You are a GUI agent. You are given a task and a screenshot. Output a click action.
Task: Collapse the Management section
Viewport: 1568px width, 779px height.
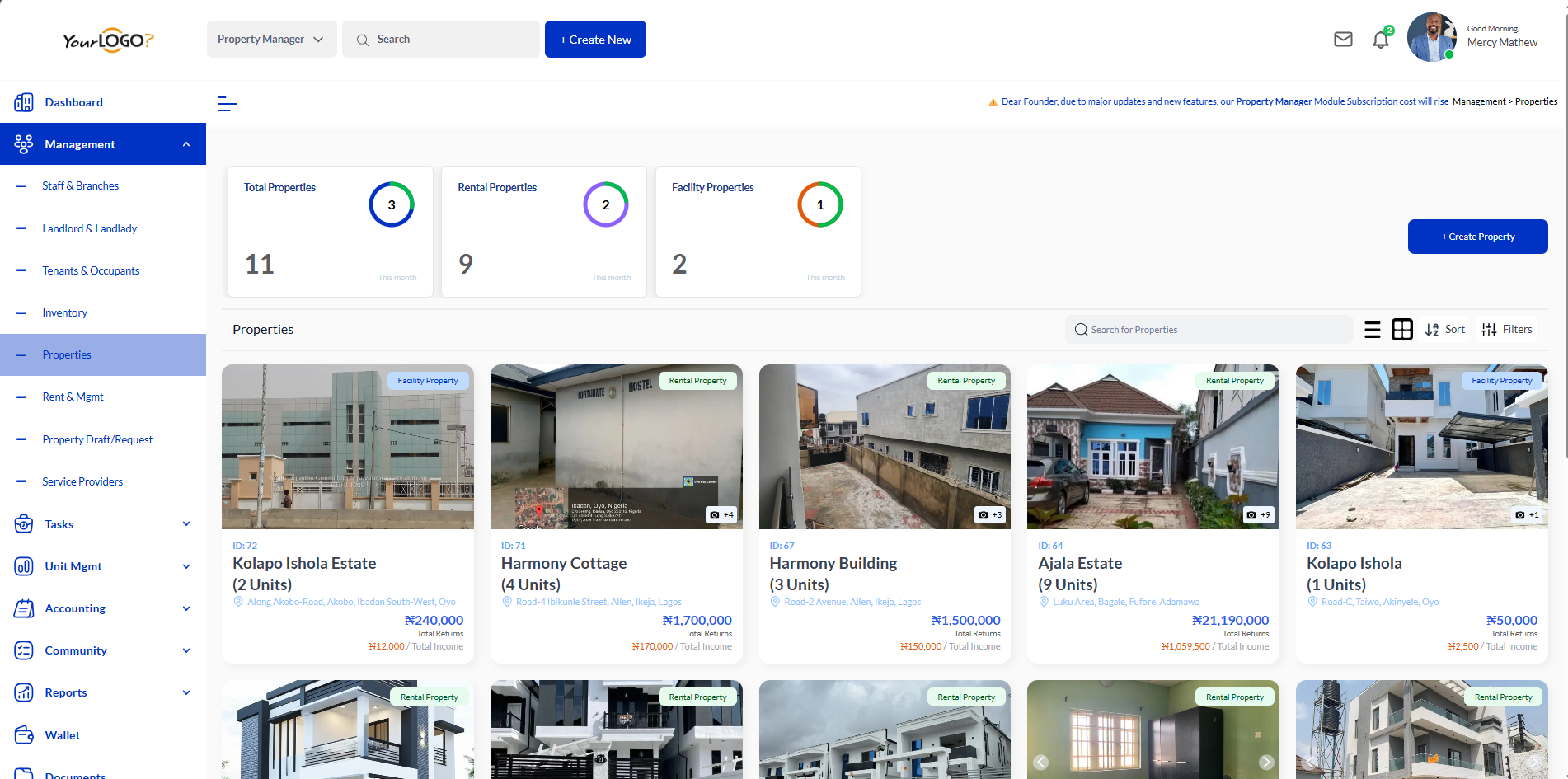(x=185, y=143)
